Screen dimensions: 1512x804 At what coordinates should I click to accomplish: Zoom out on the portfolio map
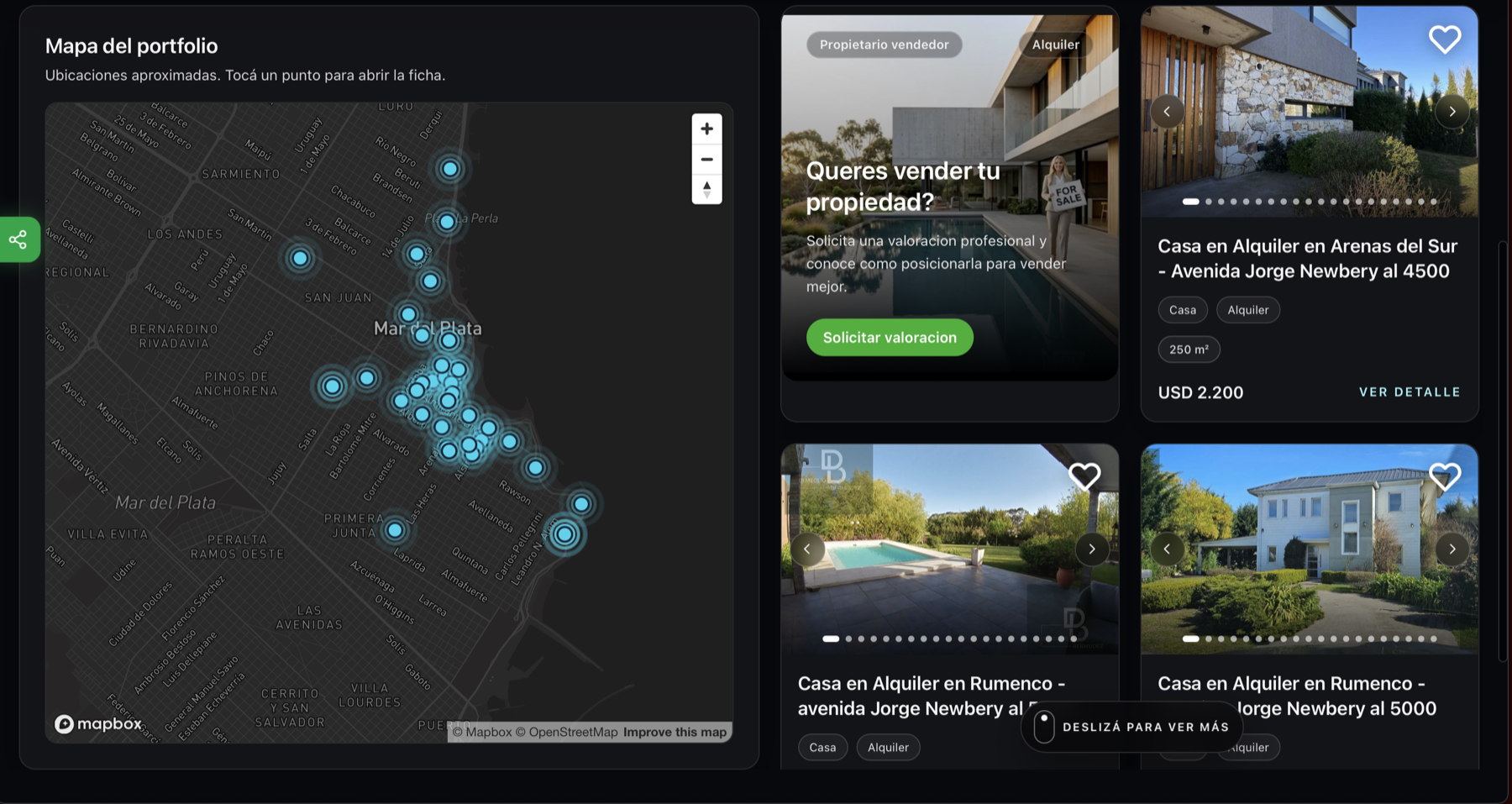(x=706, y=159)
